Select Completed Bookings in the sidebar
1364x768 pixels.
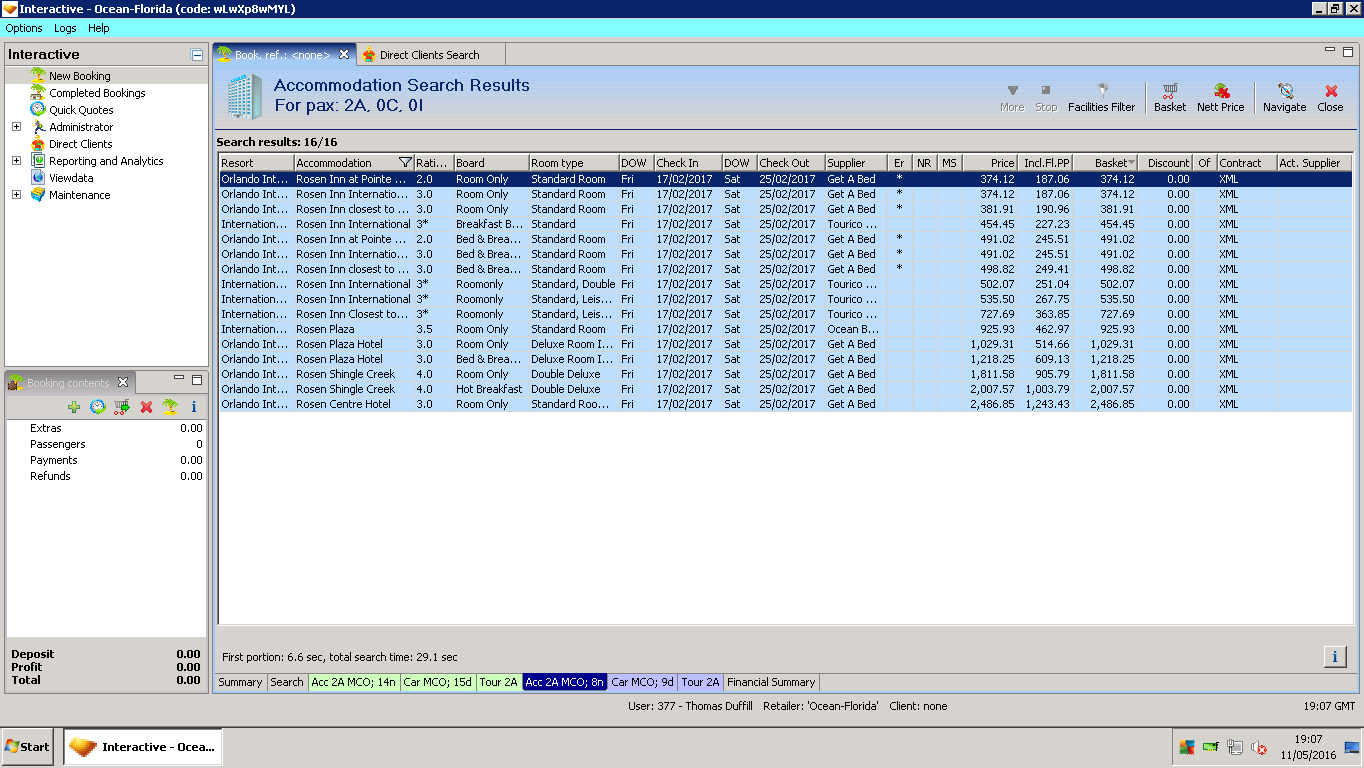point(97,93)
